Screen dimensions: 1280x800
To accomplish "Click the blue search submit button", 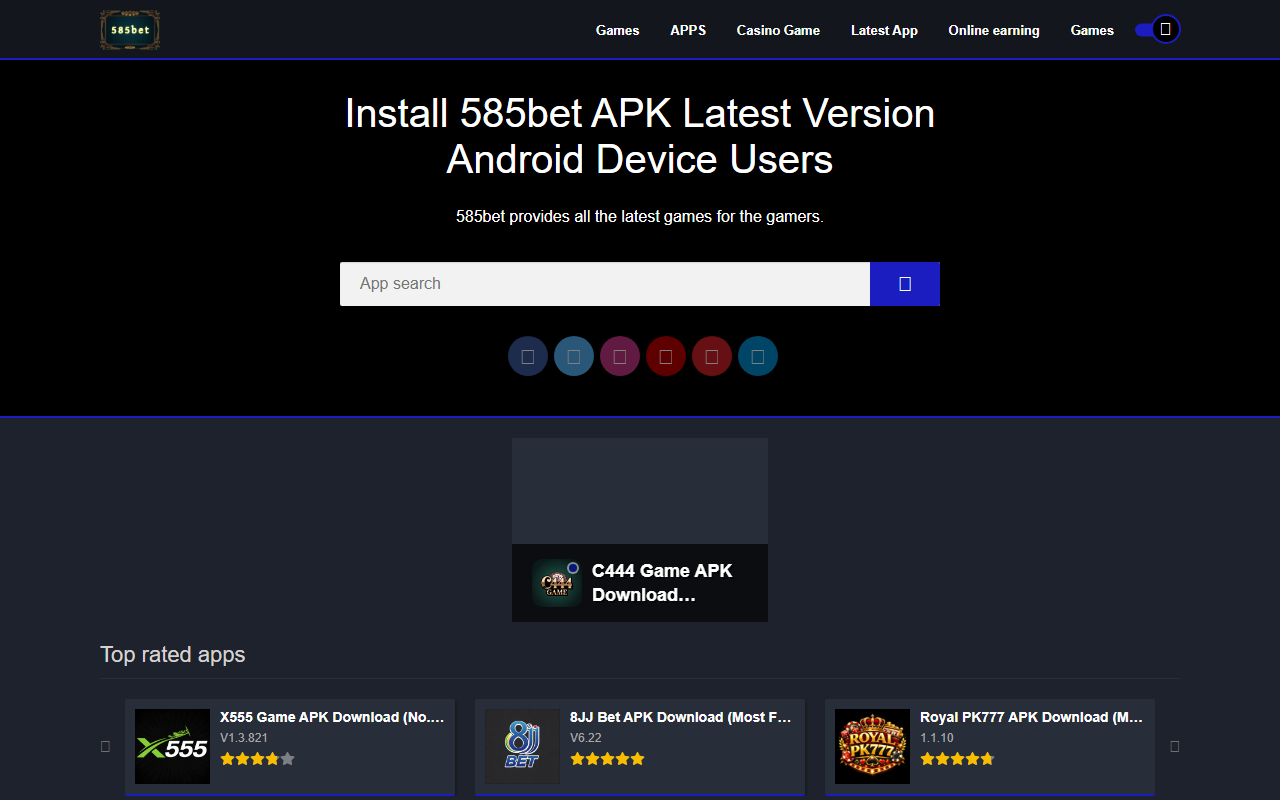I will 905,284.
